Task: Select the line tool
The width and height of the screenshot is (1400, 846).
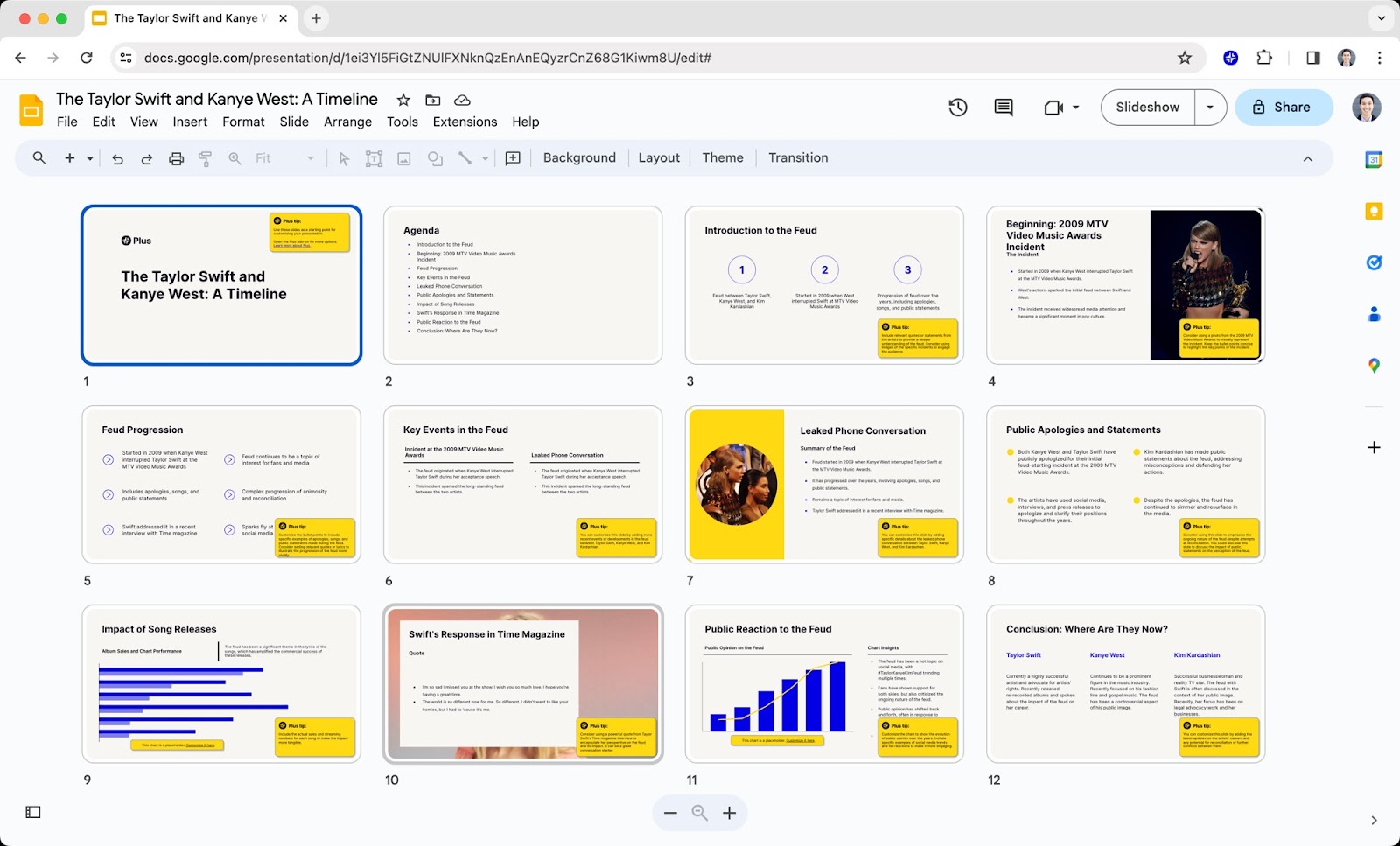Action: point(465,158)
